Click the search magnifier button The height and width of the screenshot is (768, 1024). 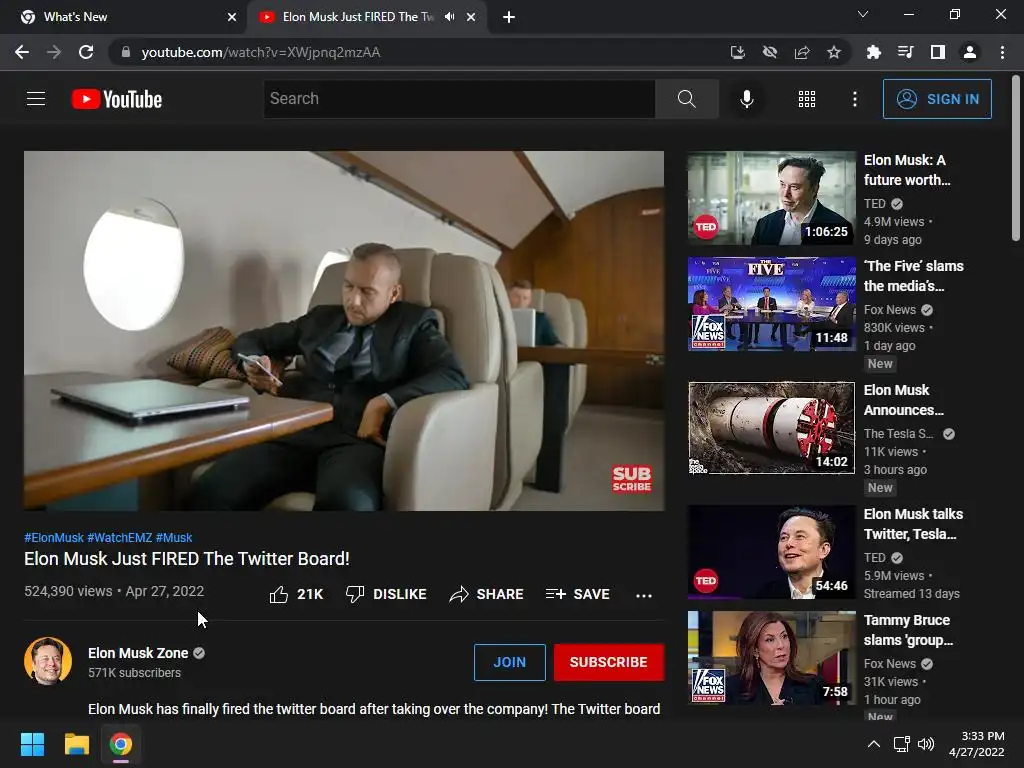tap(686, 99)
